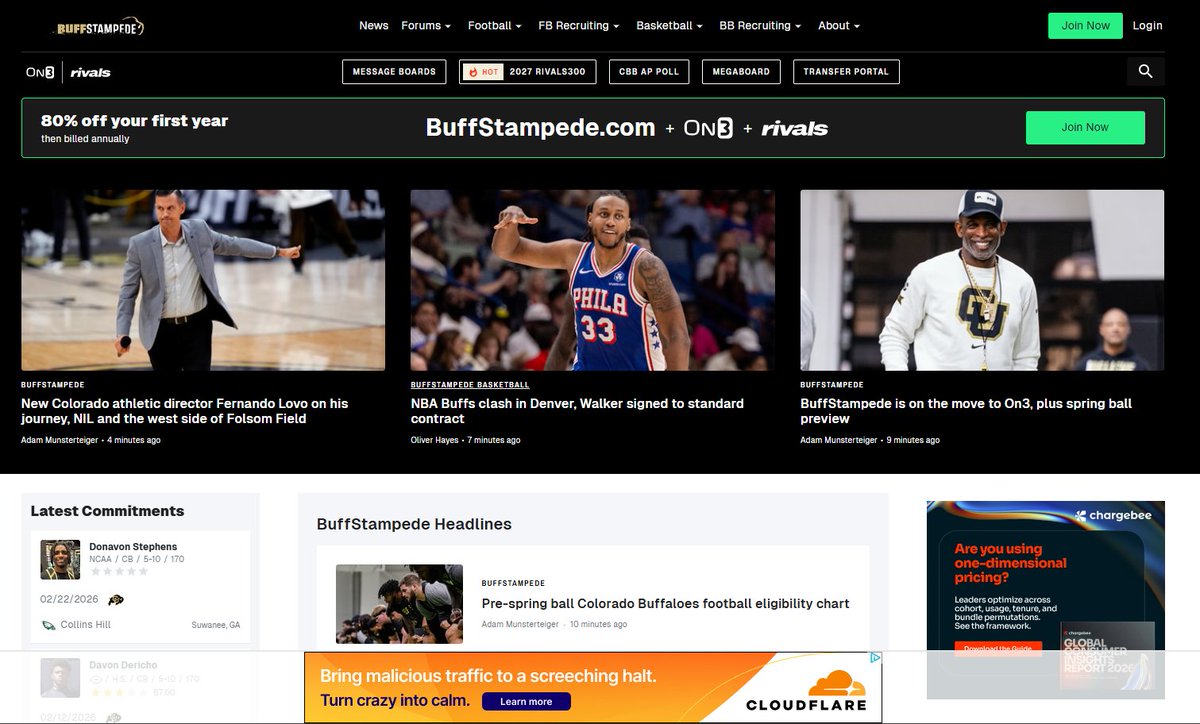Open Fernando Lovo article photo
This screenshot has width=1200, height=724.
tap(203, 280)
